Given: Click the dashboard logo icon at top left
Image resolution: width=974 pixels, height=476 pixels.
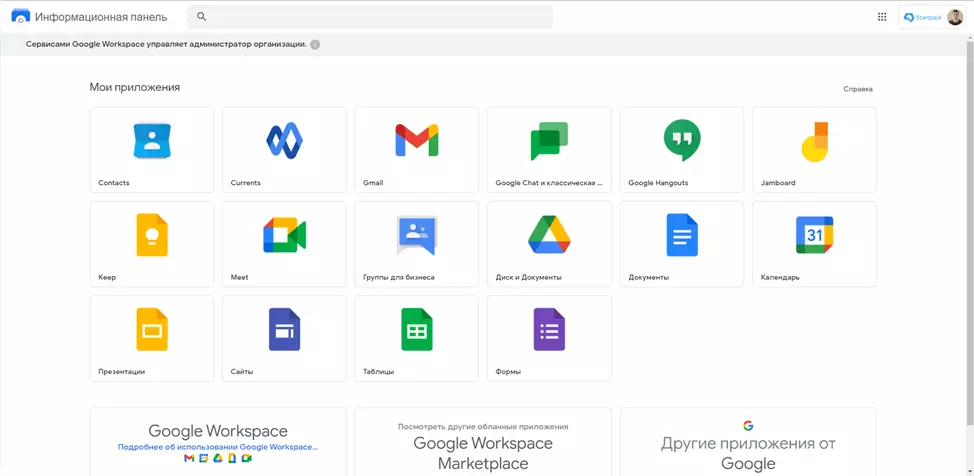Looking at the screenshot, I should pos(20,17).
